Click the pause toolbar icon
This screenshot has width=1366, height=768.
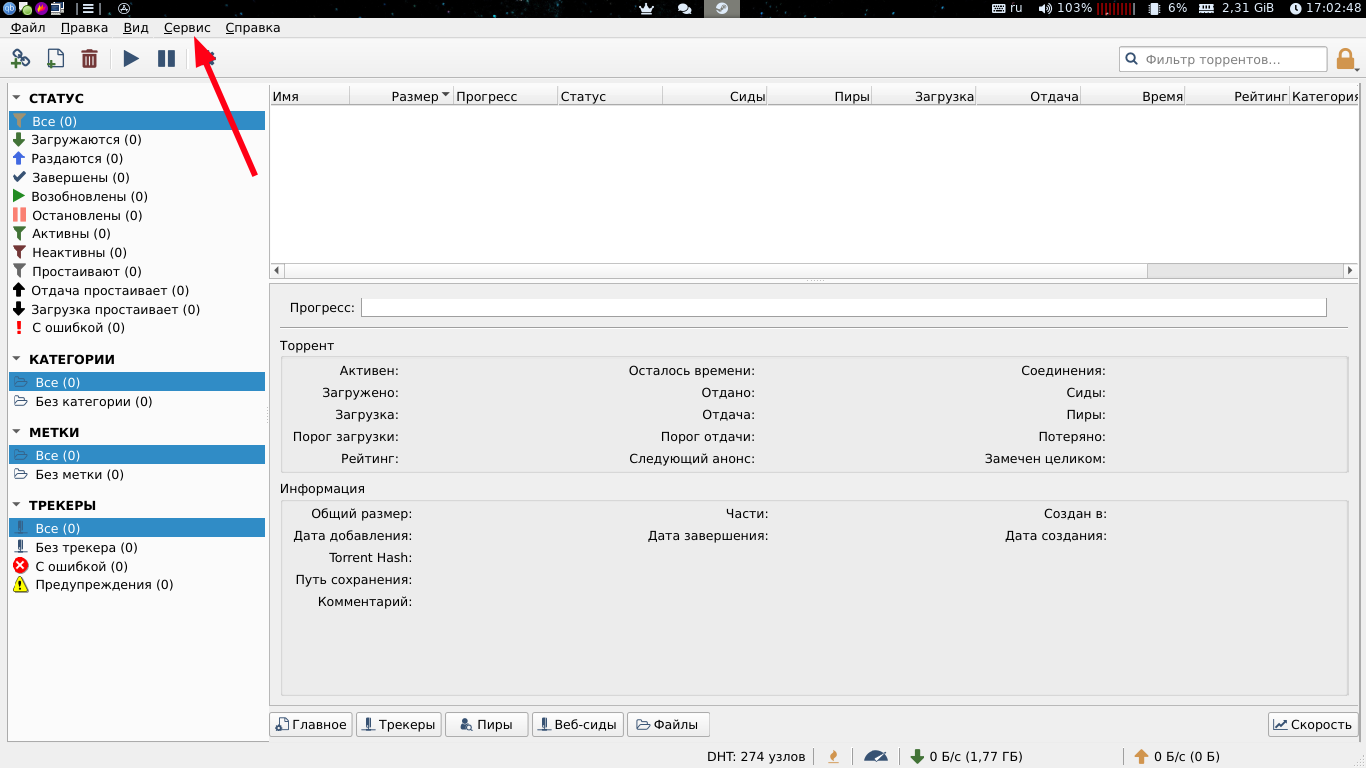[x=166, y=59]
